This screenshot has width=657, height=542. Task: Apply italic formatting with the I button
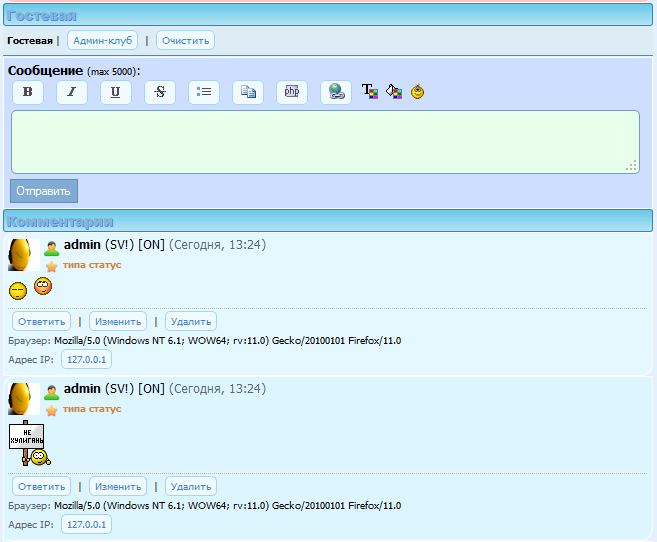(72, 92)
